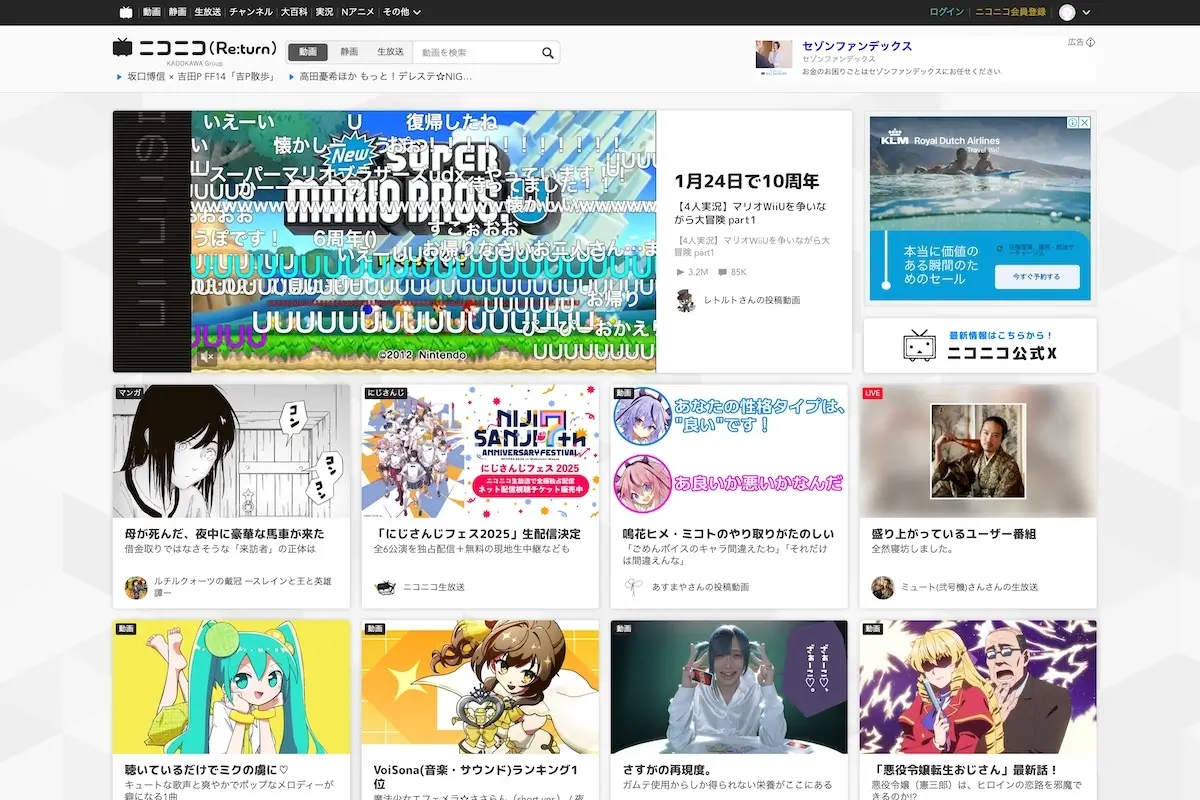Click the ログイン link
This screenshot has height=800, width=1200.
[x=944, y=11]
